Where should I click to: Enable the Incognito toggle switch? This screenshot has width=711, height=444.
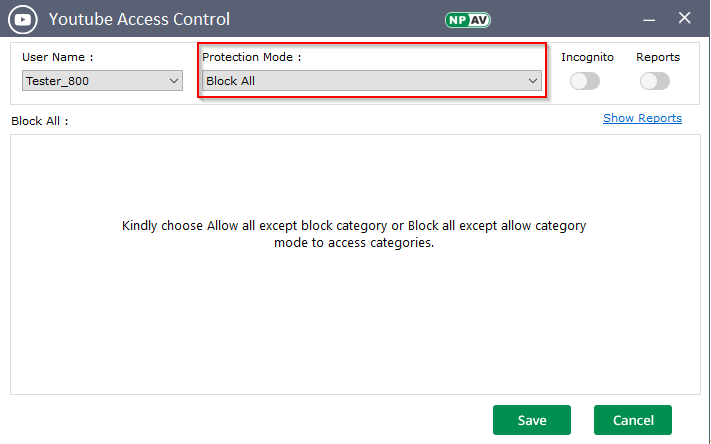click(x=585, y=81)
